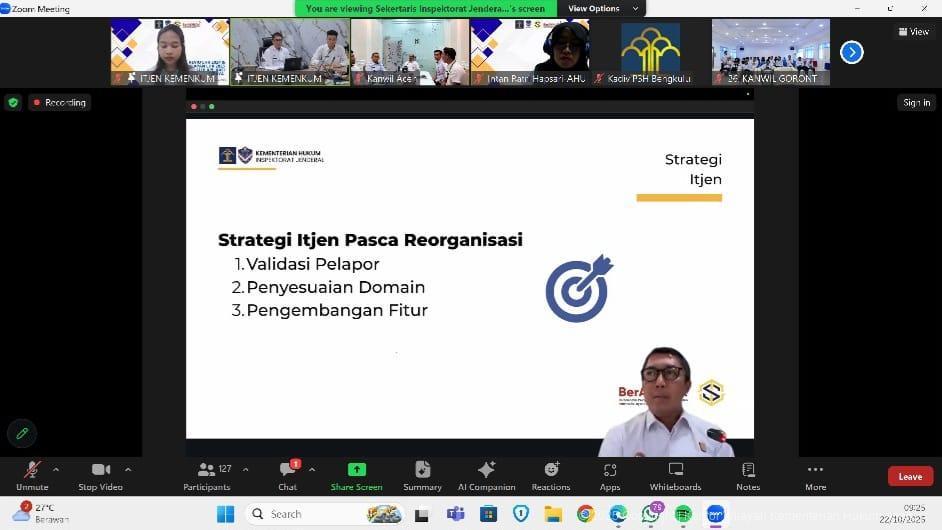Open the View layout menu
The width and height of the screenshot is (942, 530).
tap(912, 32)
